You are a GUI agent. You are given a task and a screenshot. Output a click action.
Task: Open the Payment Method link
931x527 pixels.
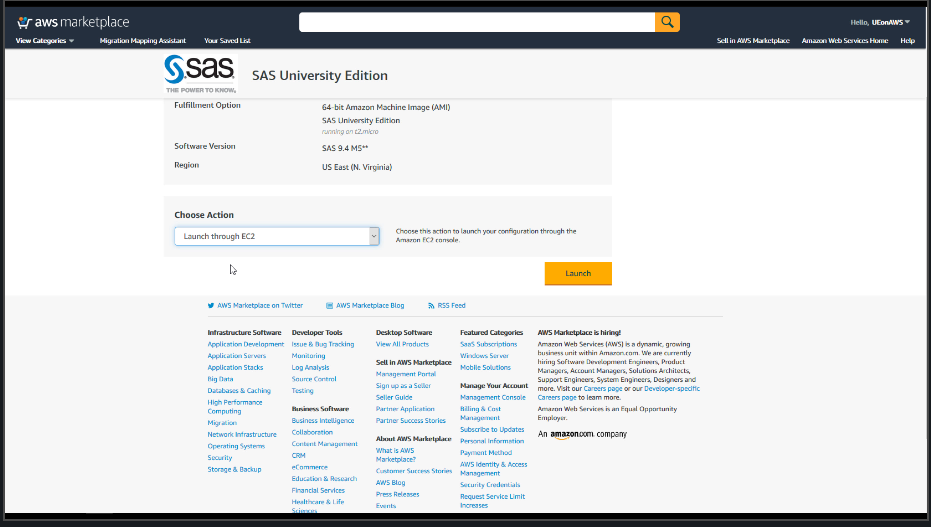click(486, 453)
